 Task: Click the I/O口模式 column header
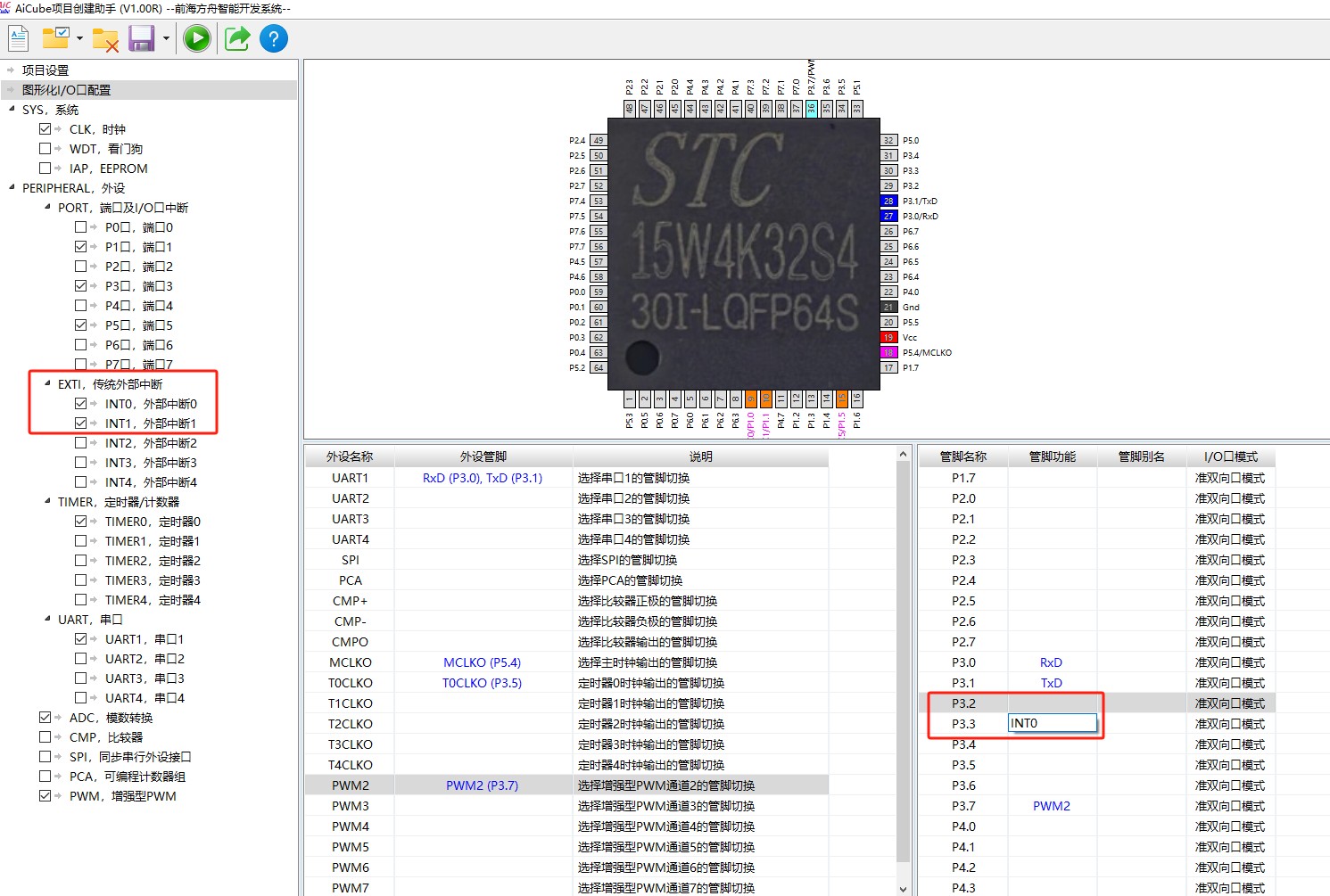(1231, 456)
